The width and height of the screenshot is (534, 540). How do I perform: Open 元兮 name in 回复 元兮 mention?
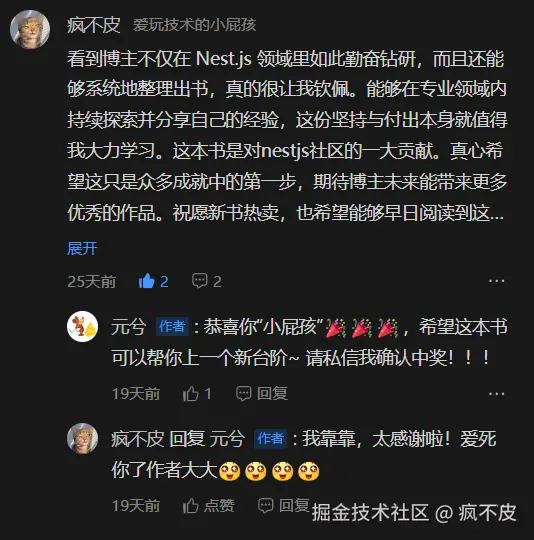[x=227, y=439]
